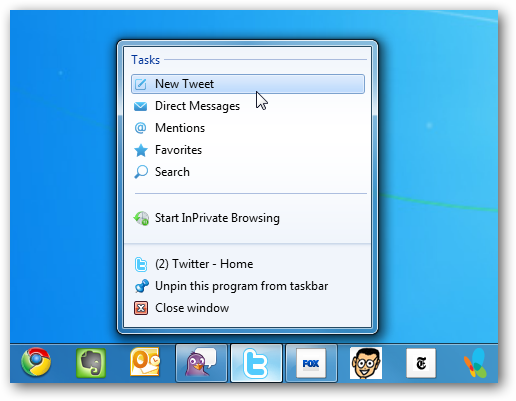The height and width of the screenshot is (401, 516).
Task: Open Direct Messages task
Action: point(248,106)
